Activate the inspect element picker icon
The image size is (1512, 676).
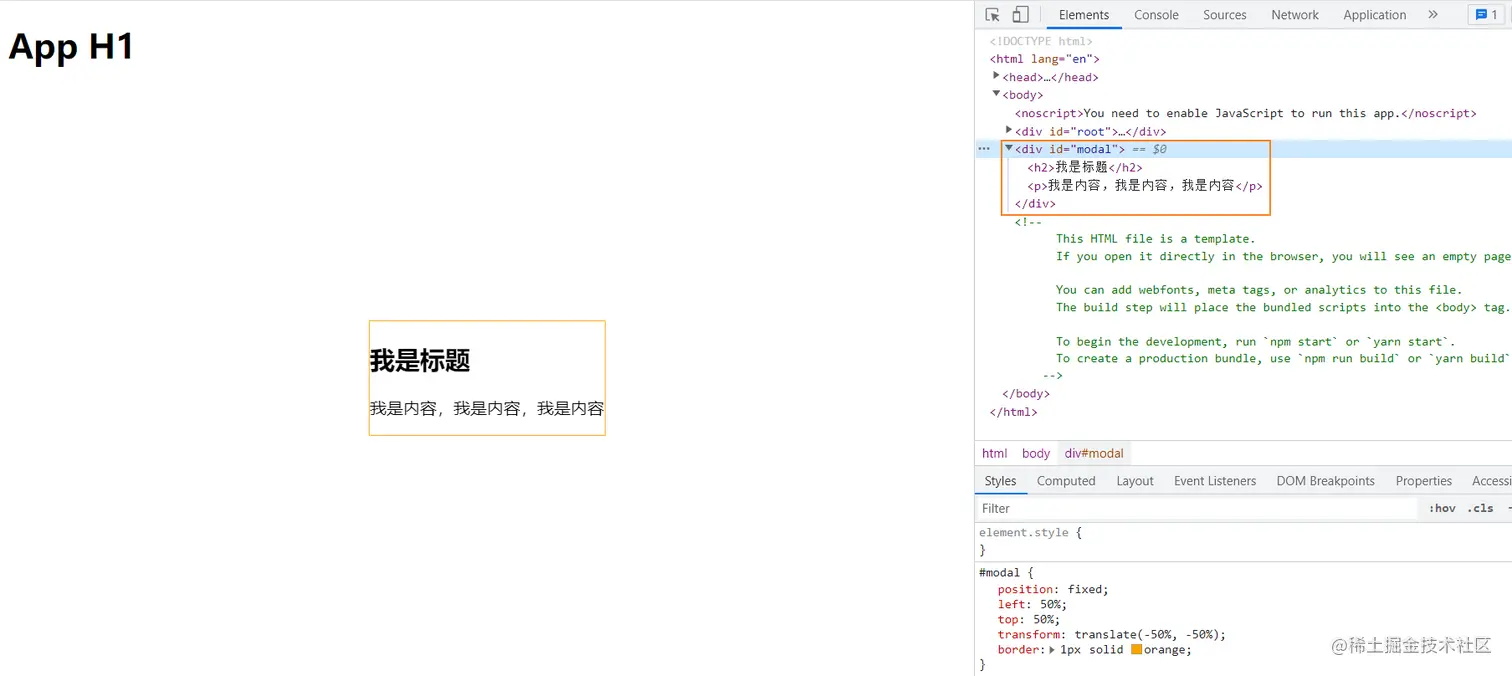click(992, 15)
